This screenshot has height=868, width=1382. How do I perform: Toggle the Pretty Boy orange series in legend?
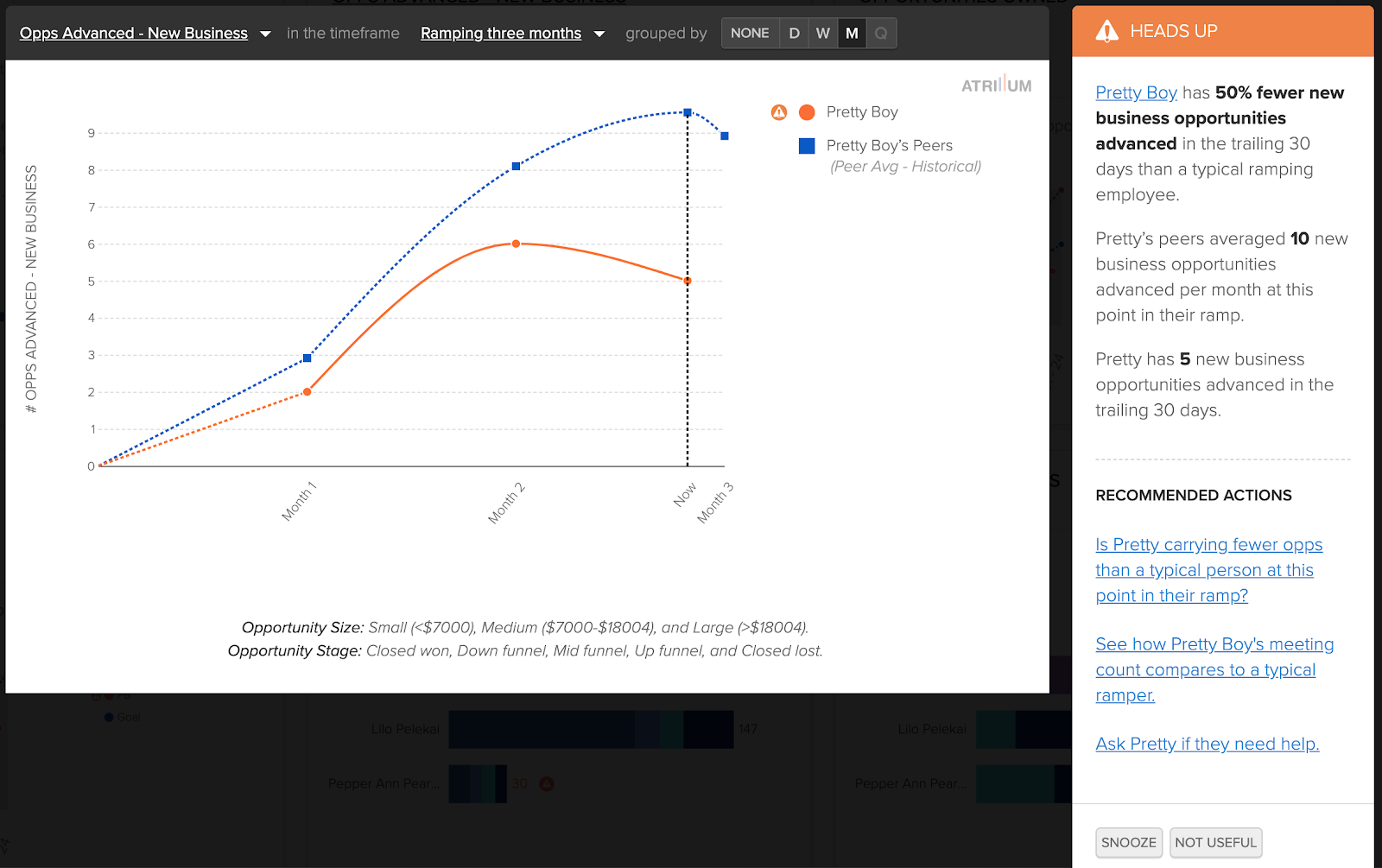807,112
